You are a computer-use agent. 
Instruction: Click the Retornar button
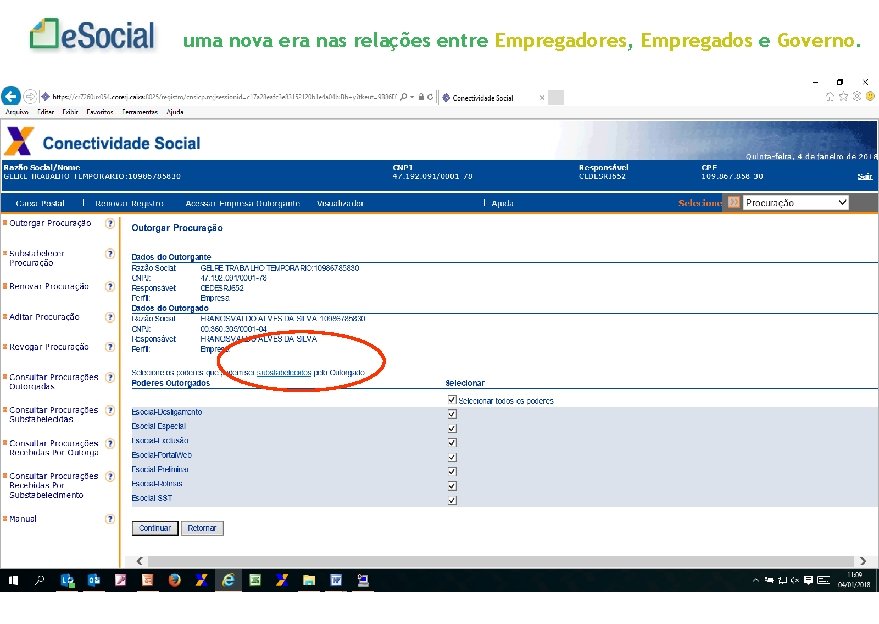pyautogui.click(x=202, y=528)
